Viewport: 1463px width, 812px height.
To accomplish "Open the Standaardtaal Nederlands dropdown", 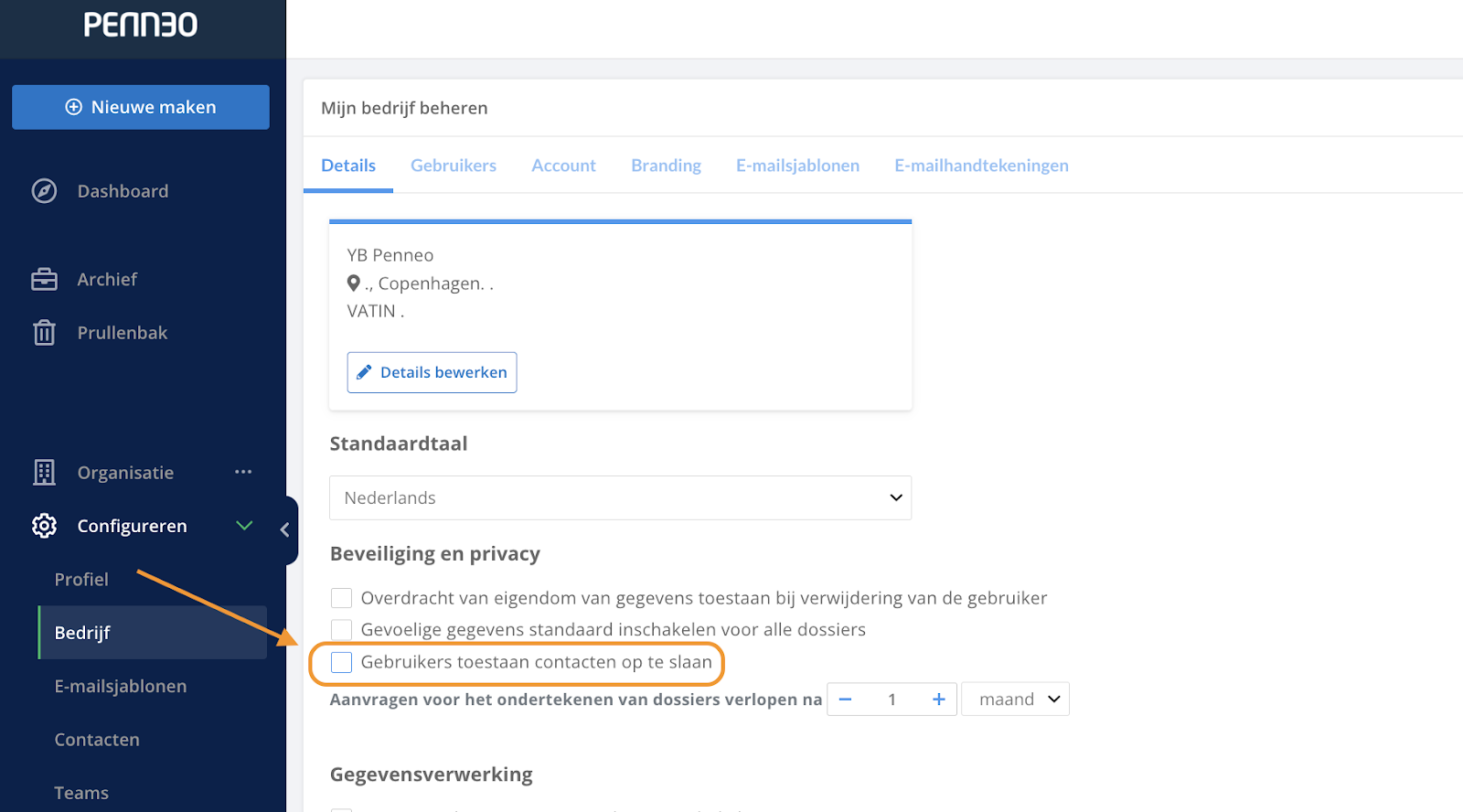I will pos(620,497).
